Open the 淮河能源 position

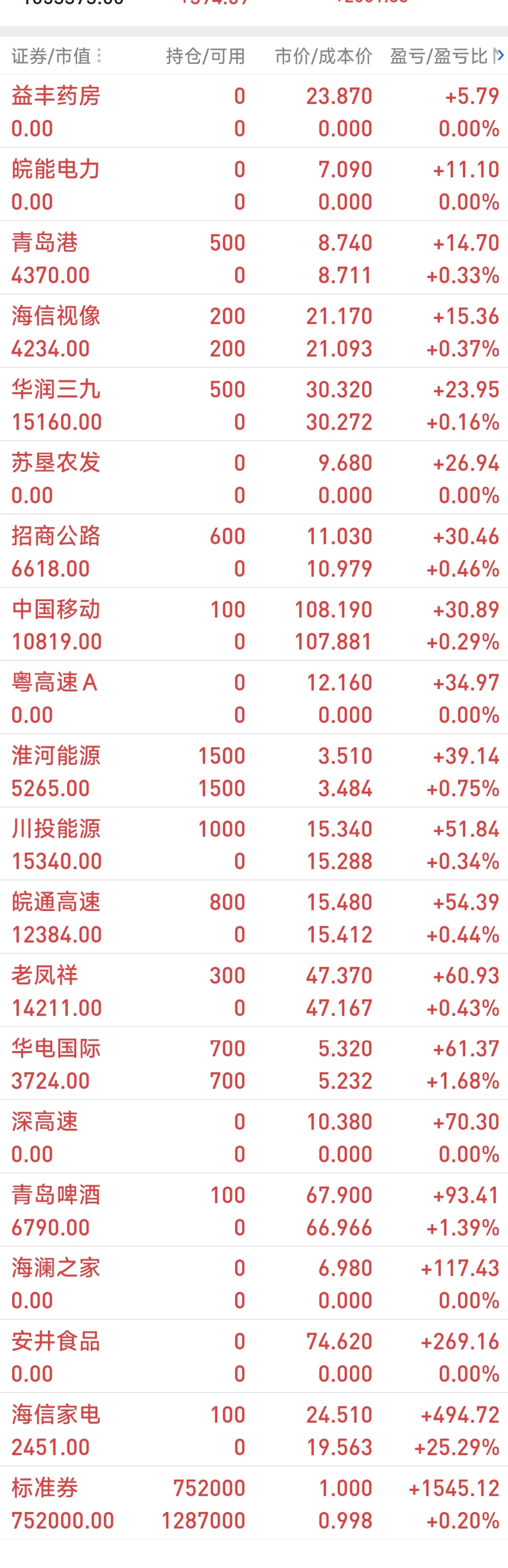tap(254, 771)
